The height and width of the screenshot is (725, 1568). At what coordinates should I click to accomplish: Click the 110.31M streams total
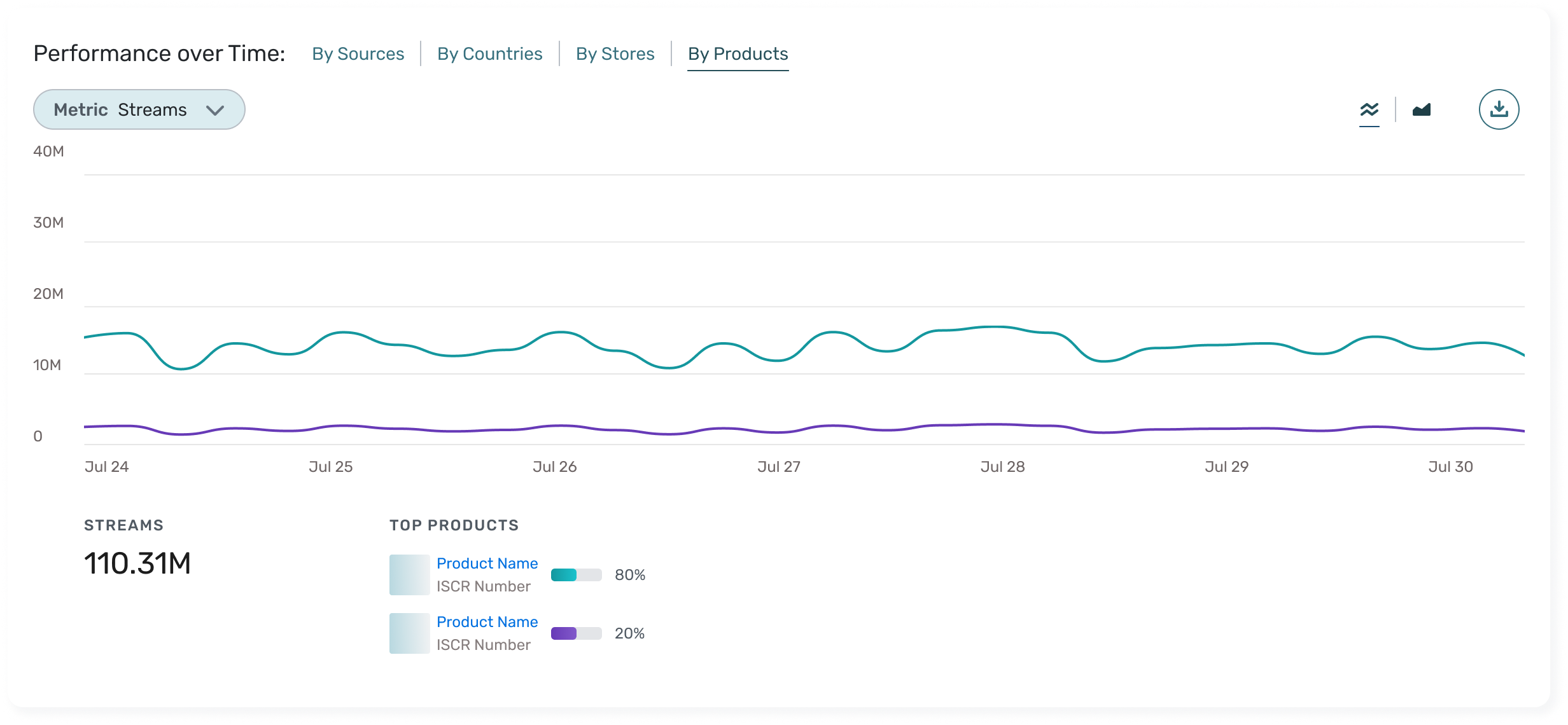pyautogui.click(x=137, y=563)
